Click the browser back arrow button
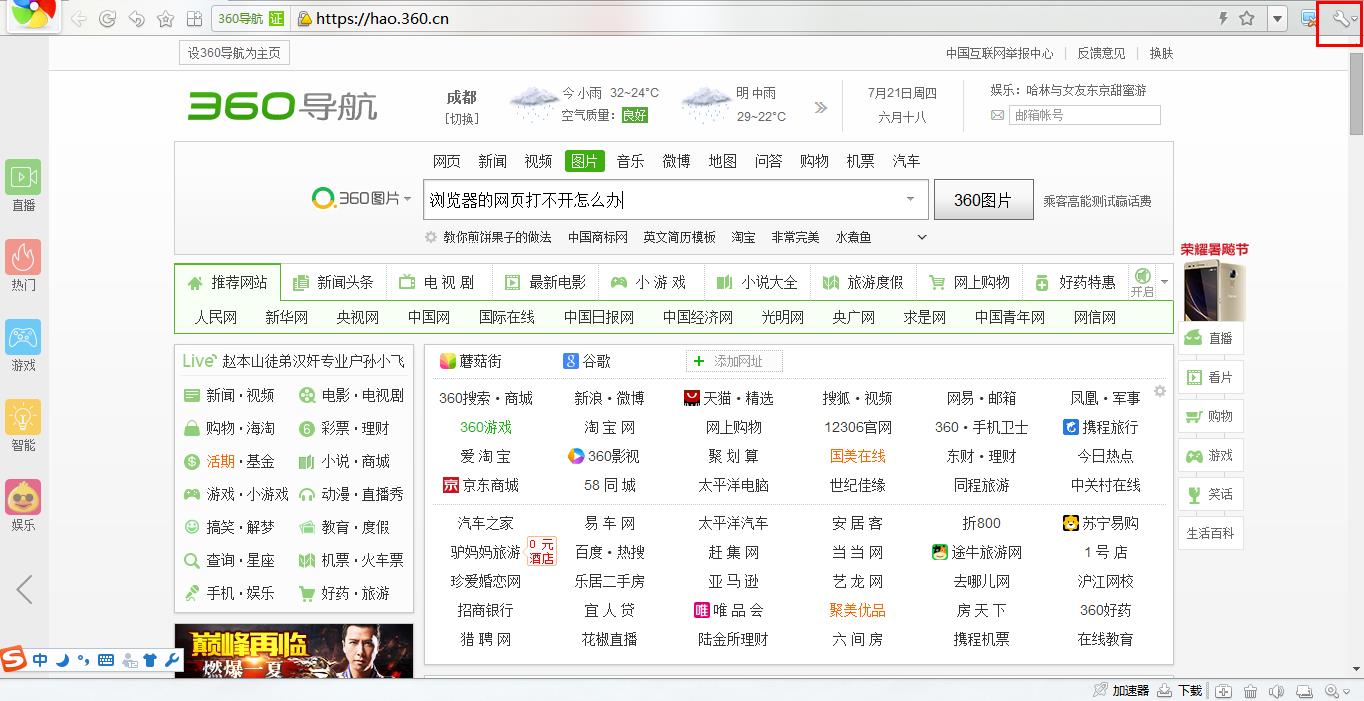The height and width of the screenshot is (701, 1364). coord(78,19)
